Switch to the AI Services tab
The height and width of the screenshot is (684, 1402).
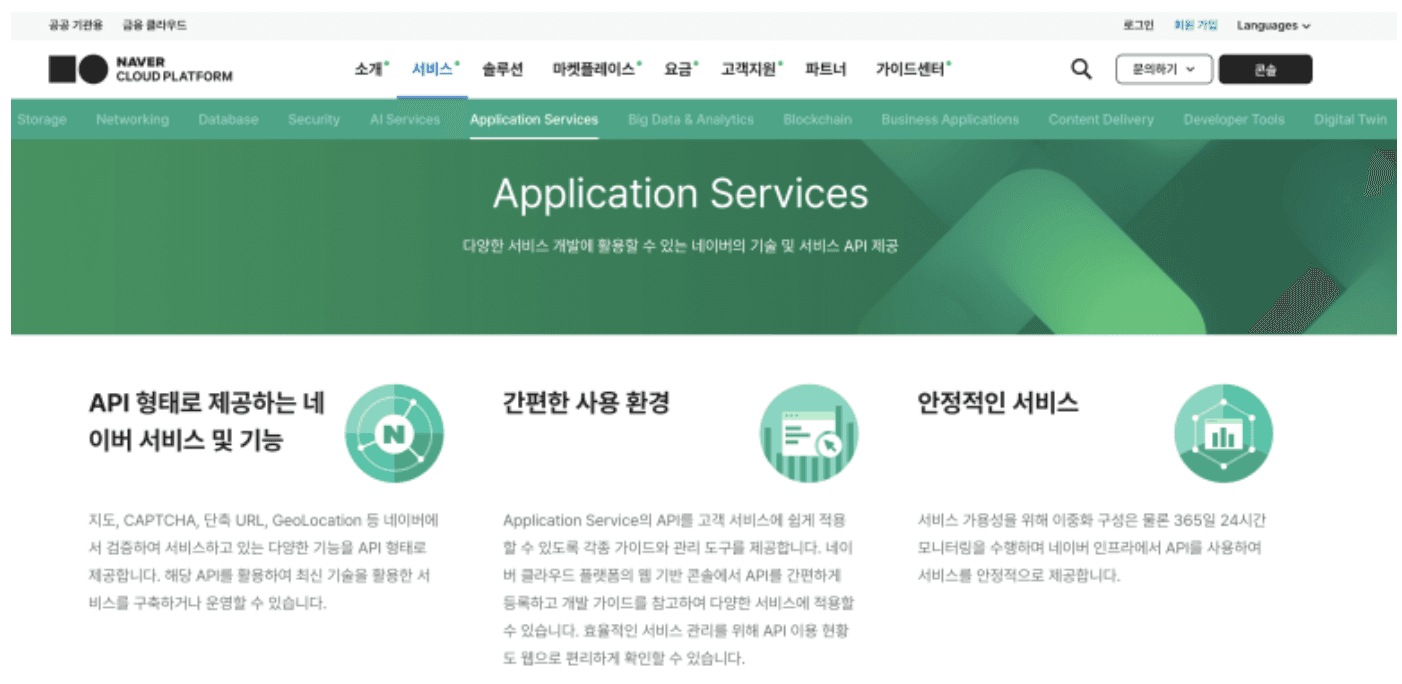pyautogui.click(x=405, y=119)
